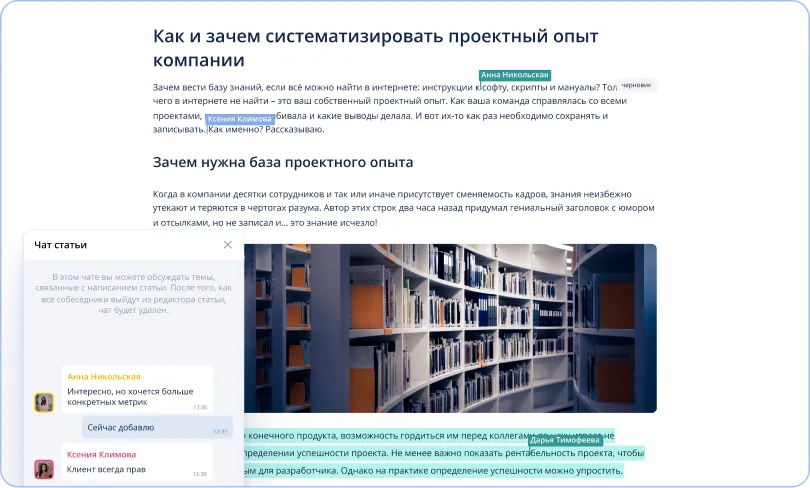This screenshot has width=810, height=488.
Task: Select the message "Сейчас добавлю"
Action: point(158,428)
